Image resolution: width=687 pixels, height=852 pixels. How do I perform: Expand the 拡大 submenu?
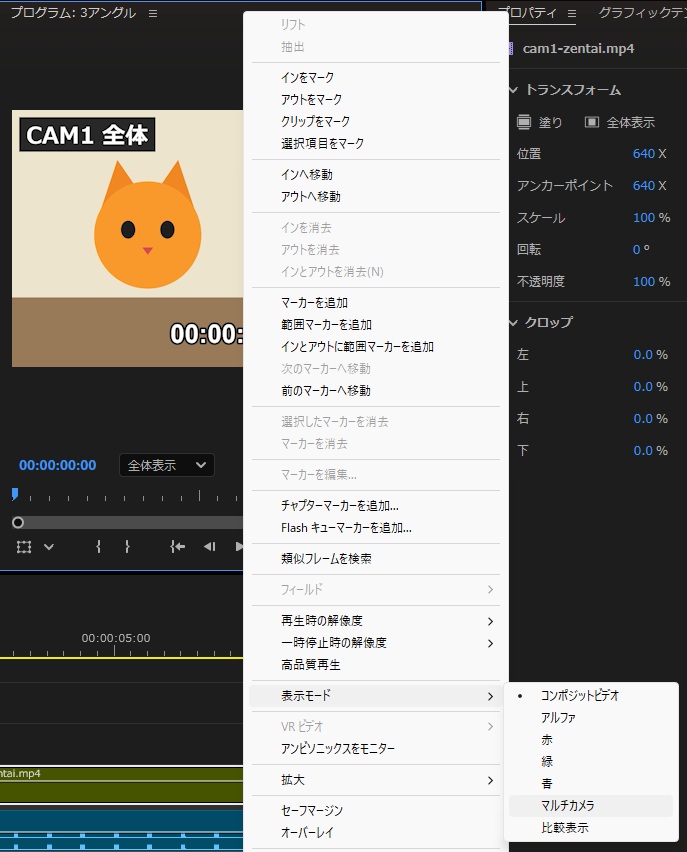point(376,780)
